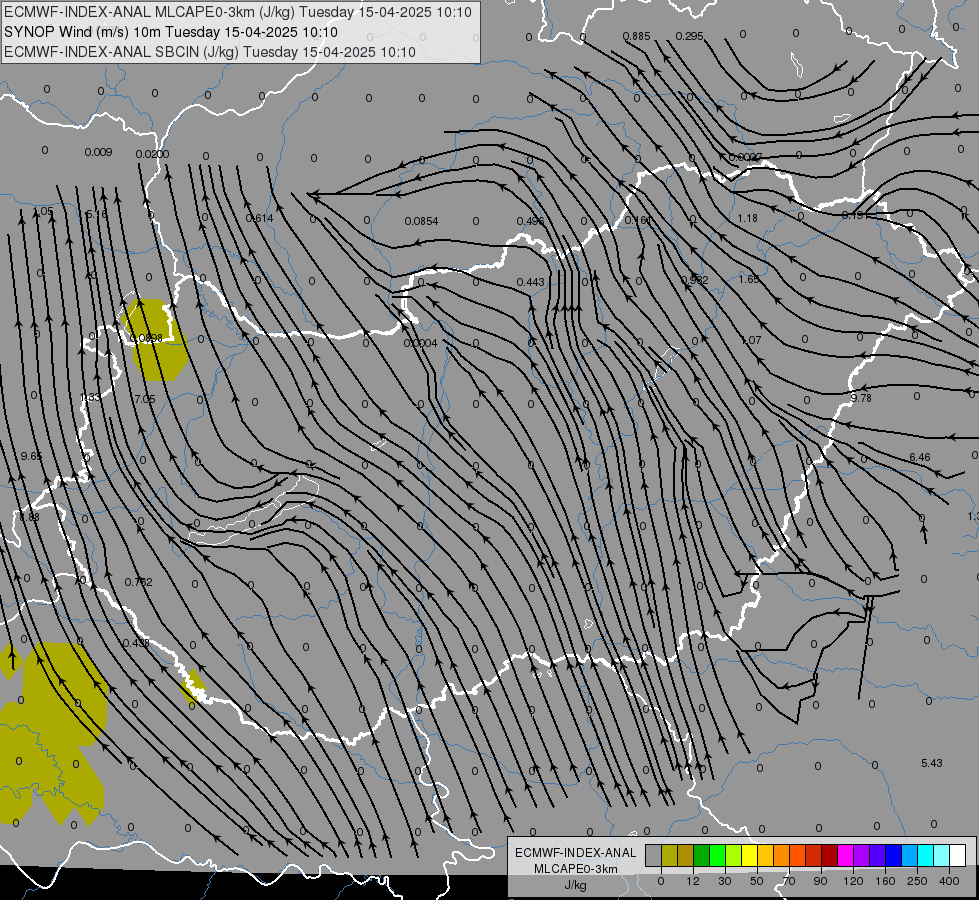Click the map value '0.614'
Viewport: 979px width, 900px height.
click(x=260, y=218)
